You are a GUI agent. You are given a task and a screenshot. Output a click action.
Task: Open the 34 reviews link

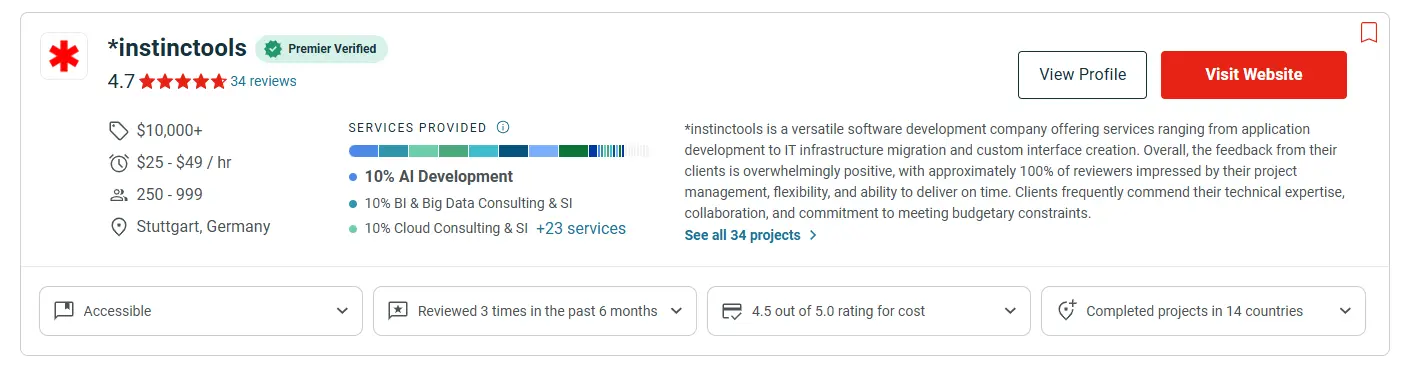click(263, 82)
